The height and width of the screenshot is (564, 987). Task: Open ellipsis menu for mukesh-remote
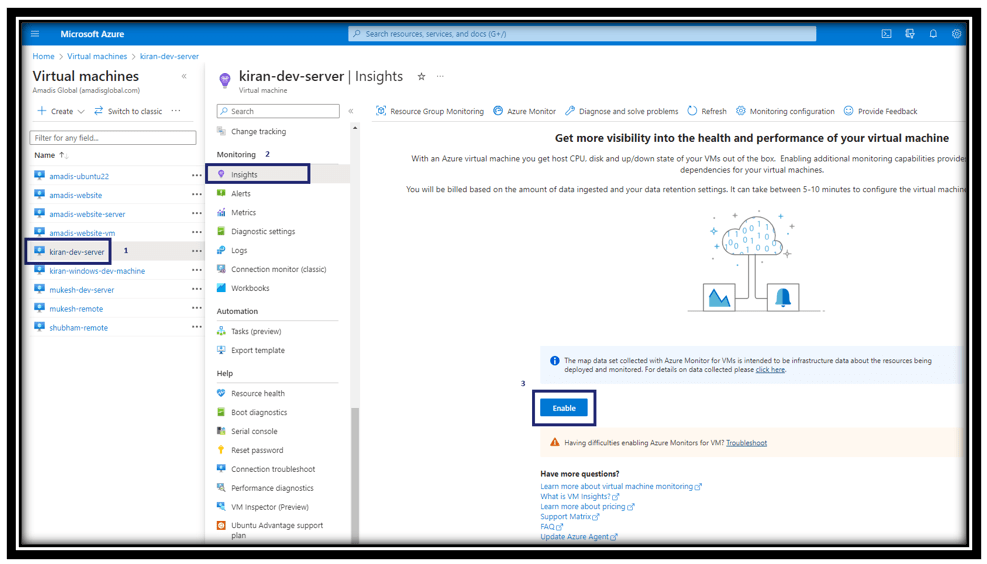pyautogui.click(x=196, y=308)
